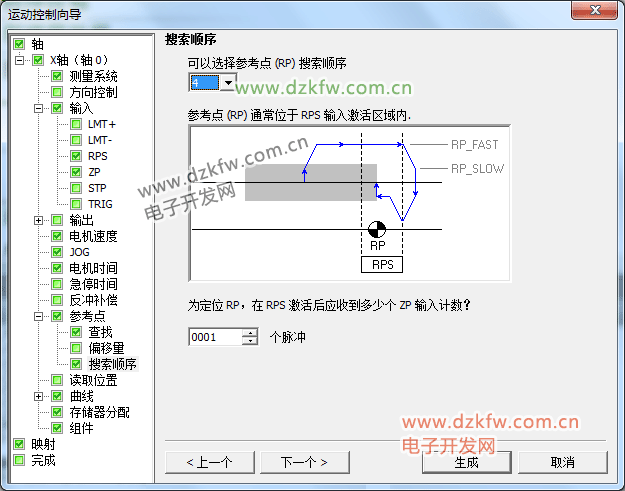Collapse the 输入 tree node
Viewport: 625px width, 491px height.
[x=39, y=108]
